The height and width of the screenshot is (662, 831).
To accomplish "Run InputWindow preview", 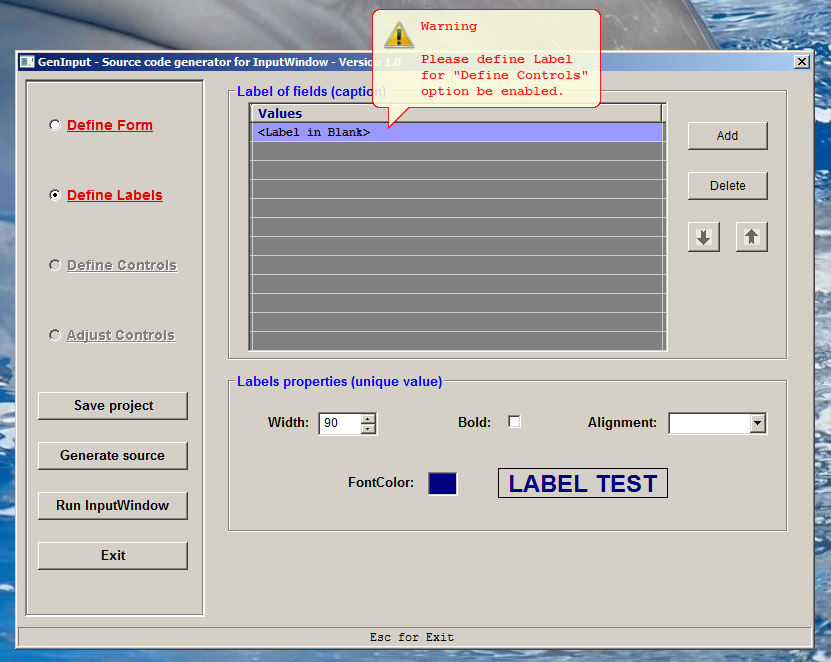I will click(112, 506).
